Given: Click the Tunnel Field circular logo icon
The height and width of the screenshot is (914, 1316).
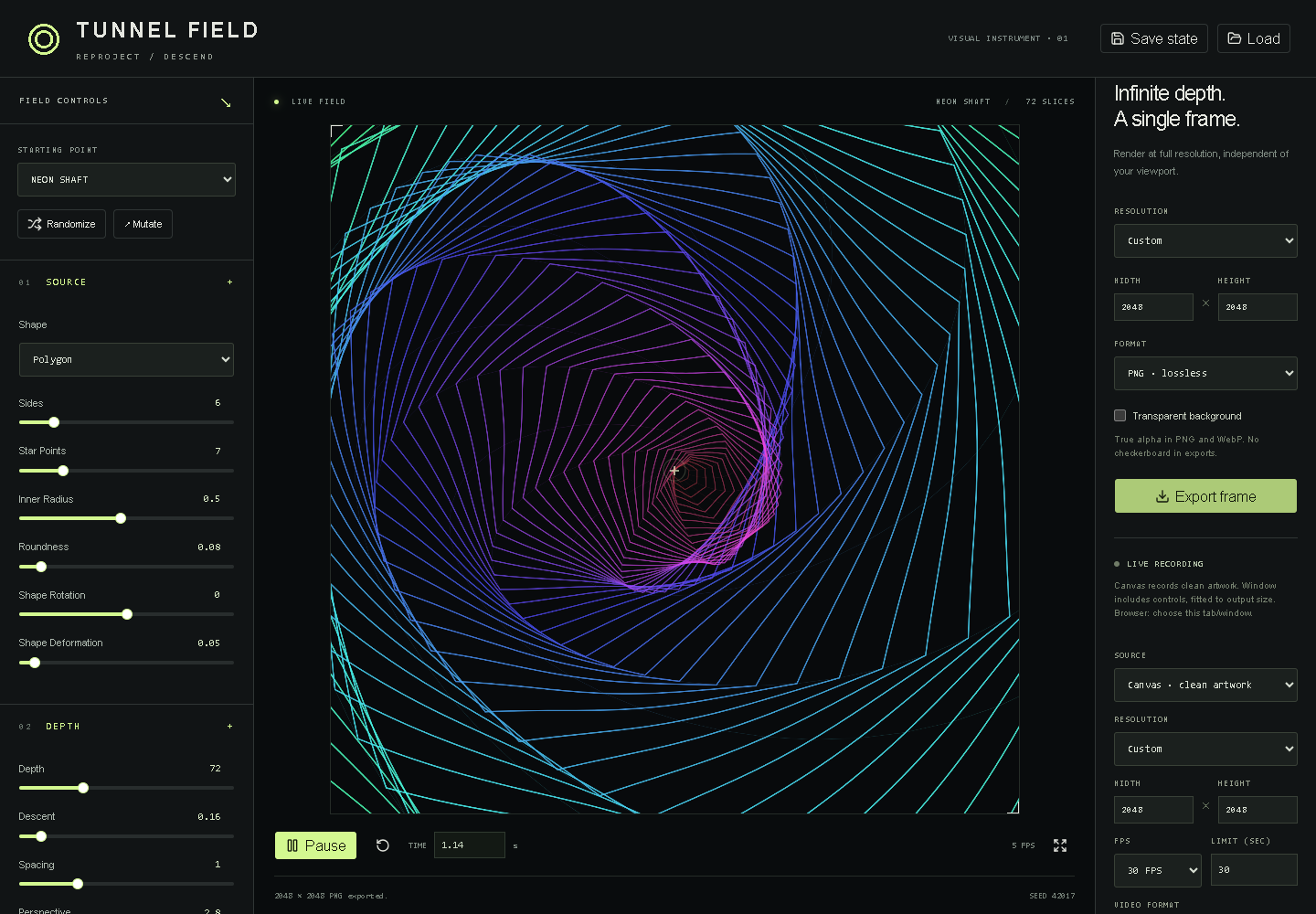Looking at the screenshot, I should (x=44, y=39).
